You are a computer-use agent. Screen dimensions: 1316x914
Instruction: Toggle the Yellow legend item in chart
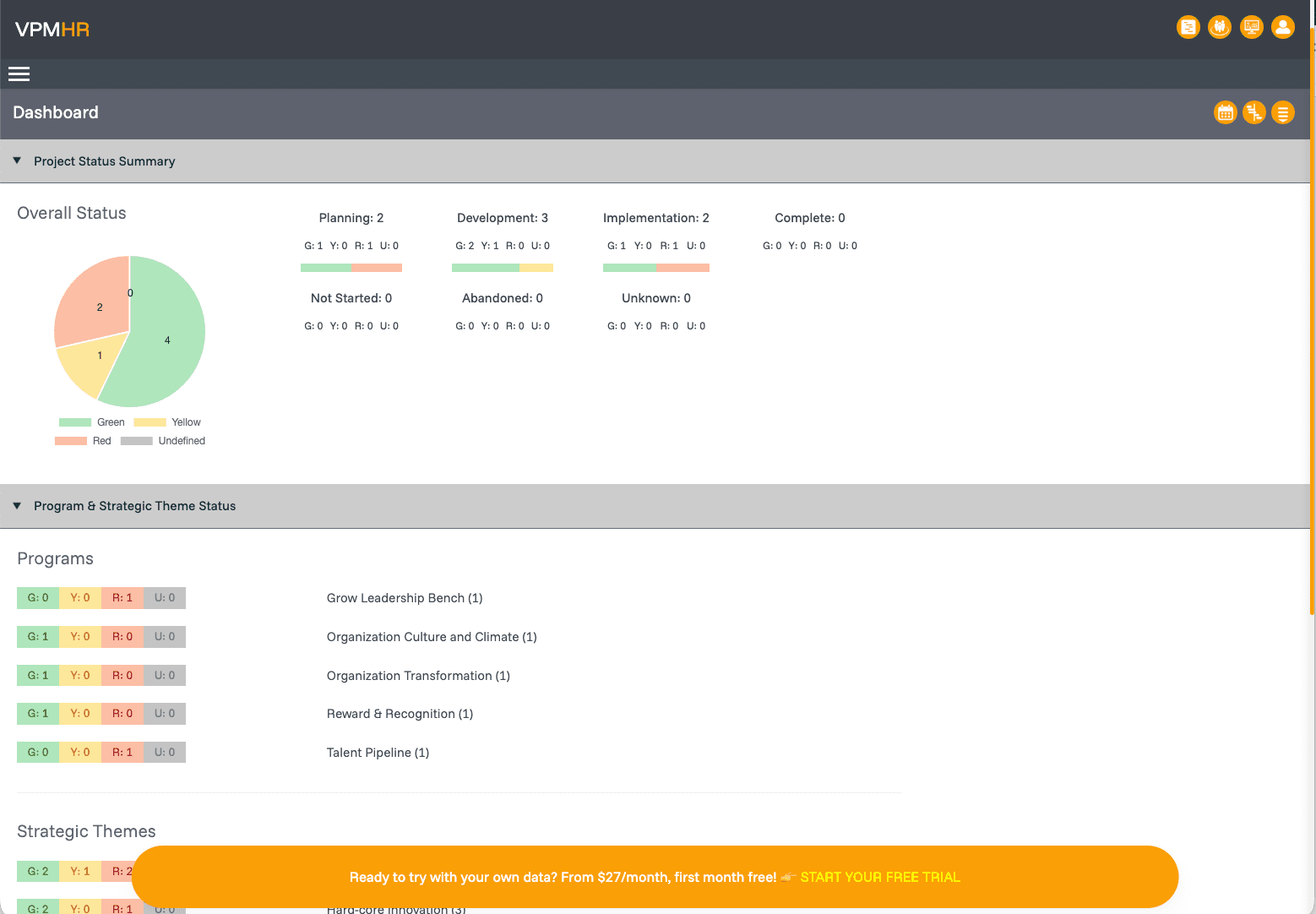pos(167,422)
